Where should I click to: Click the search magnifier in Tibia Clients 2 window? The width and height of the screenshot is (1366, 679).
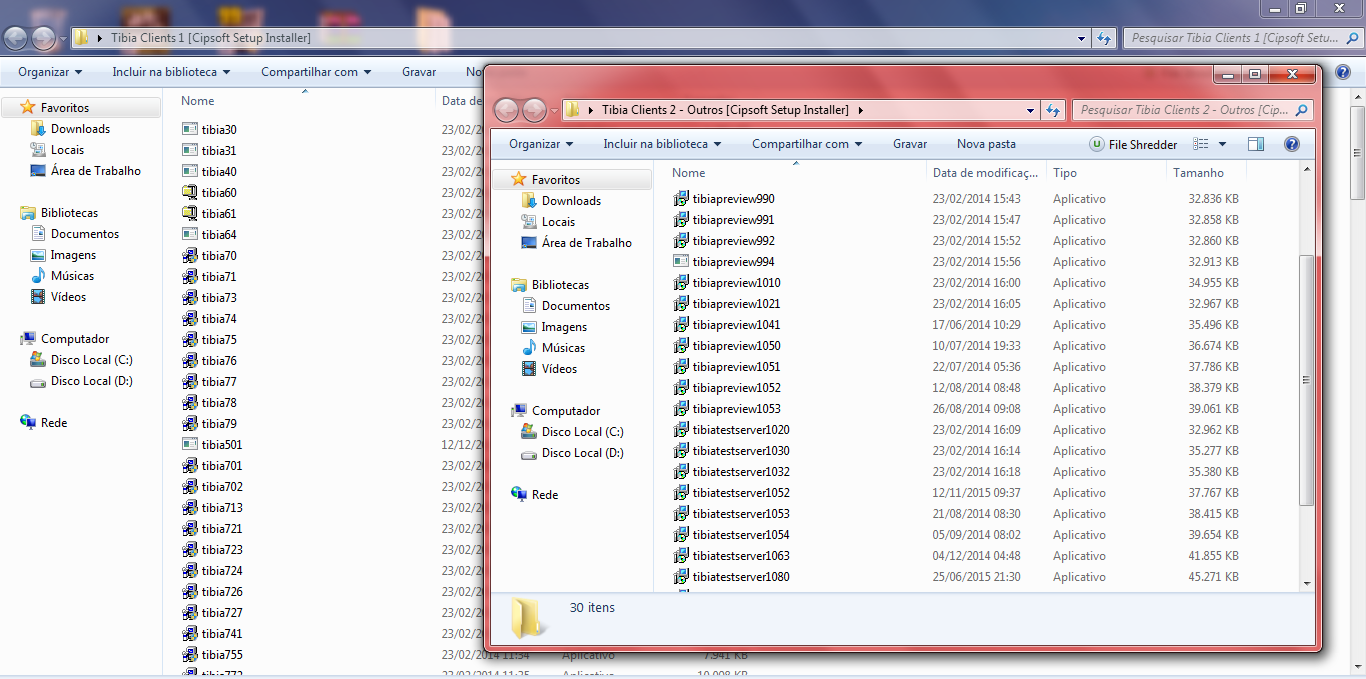click(1301, 110)
